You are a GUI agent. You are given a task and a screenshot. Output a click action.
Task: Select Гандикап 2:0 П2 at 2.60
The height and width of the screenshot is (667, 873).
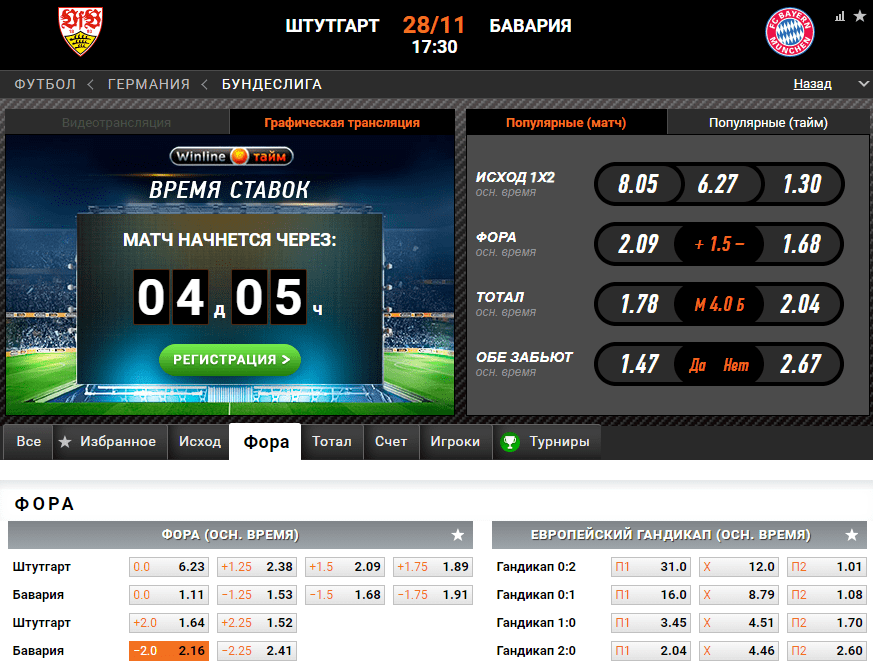[827, 650]
